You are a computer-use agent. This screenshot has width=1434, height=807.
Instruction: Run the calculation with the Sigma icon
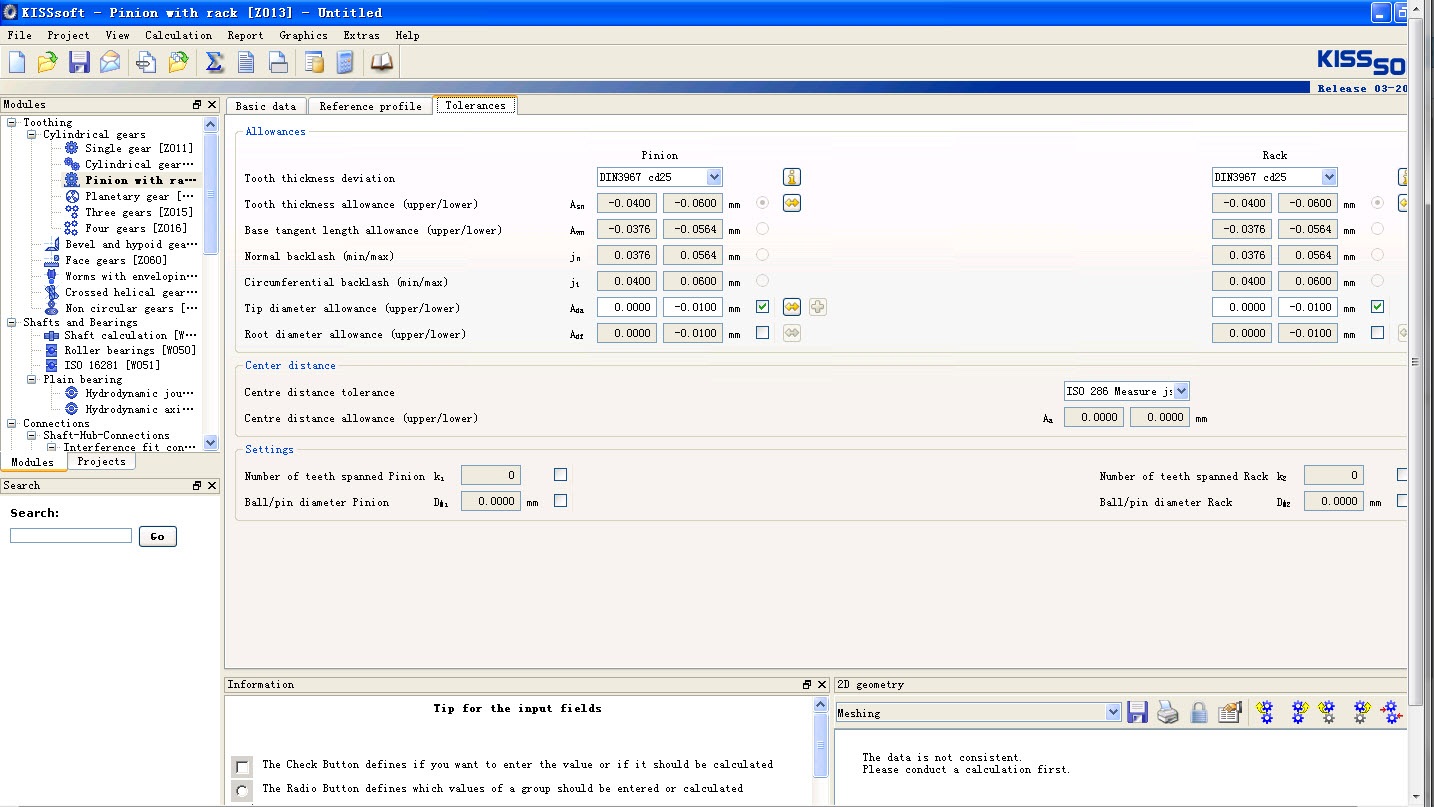(x=214, y=62)
